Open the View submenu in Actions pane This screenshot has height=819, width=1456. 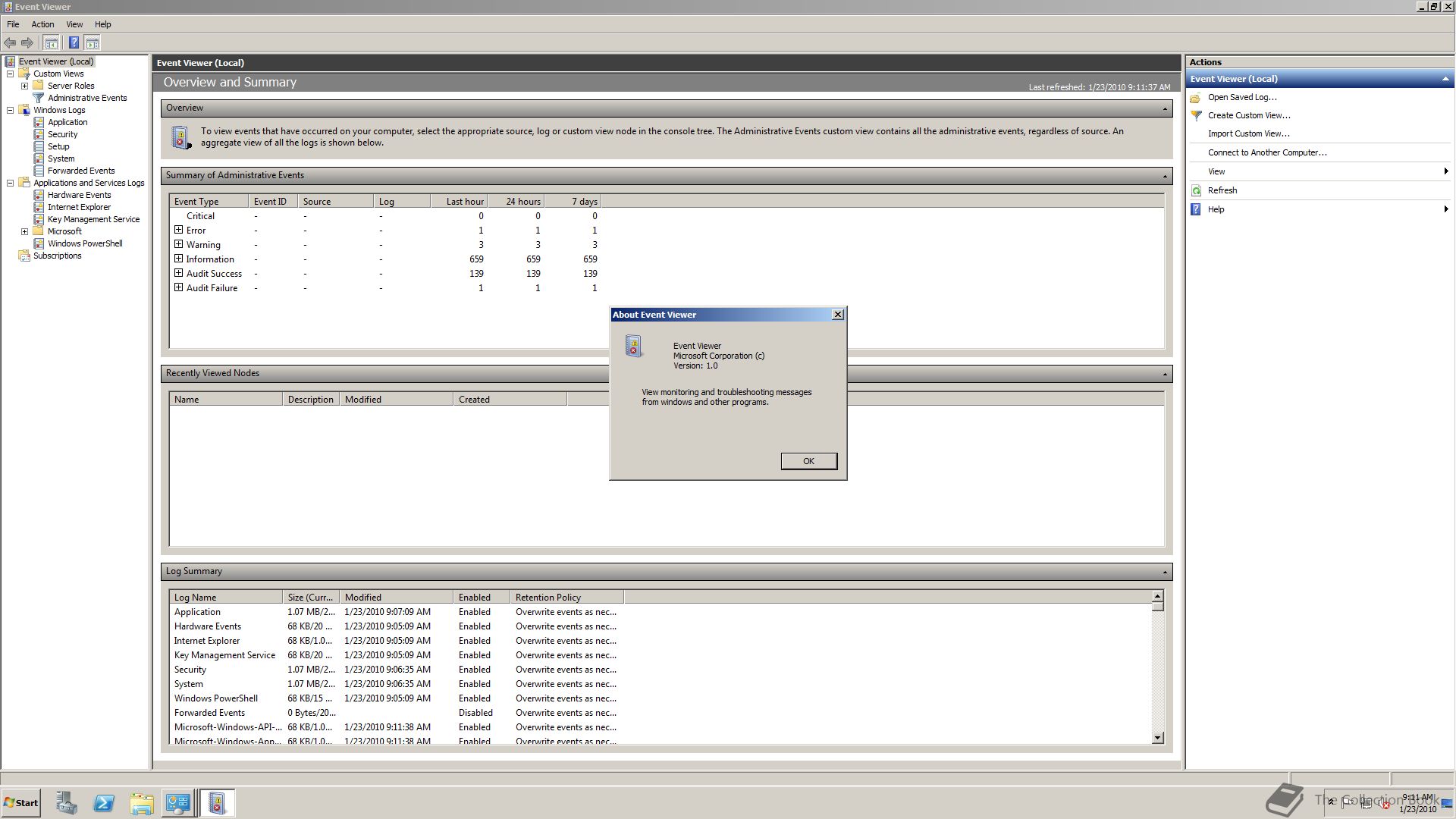[x=1319, y=171]
